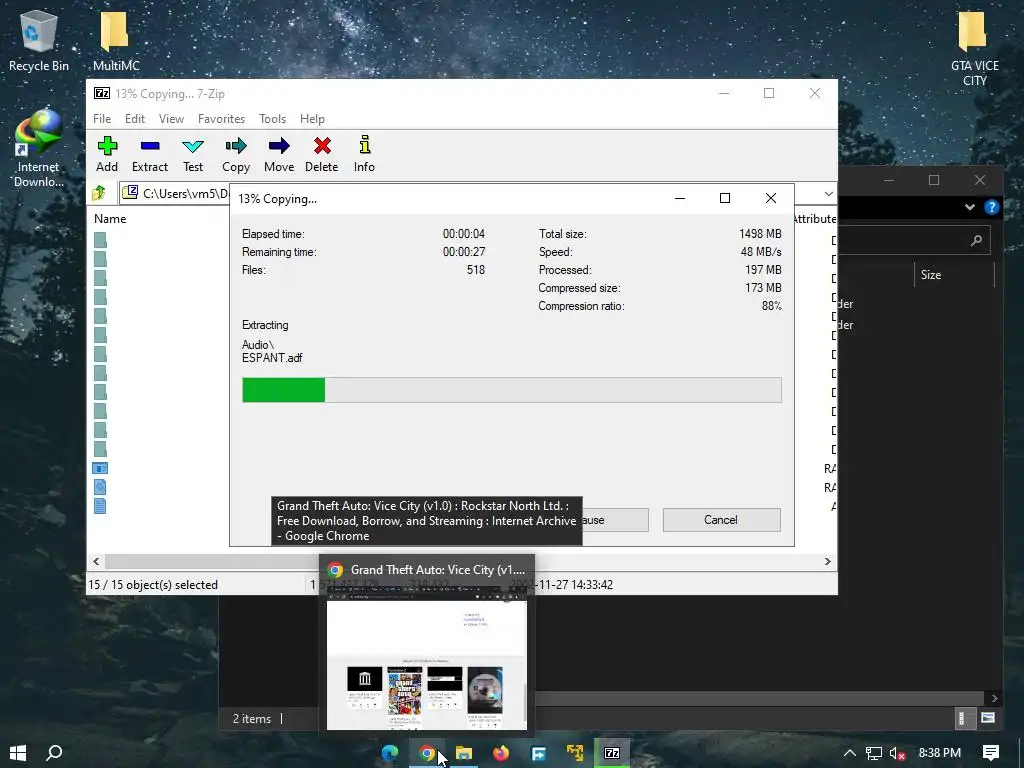Viewport: 1024px width, 768px height.
Task: Click the right scroll arrow in Explorer window
Action: (994, 698)
